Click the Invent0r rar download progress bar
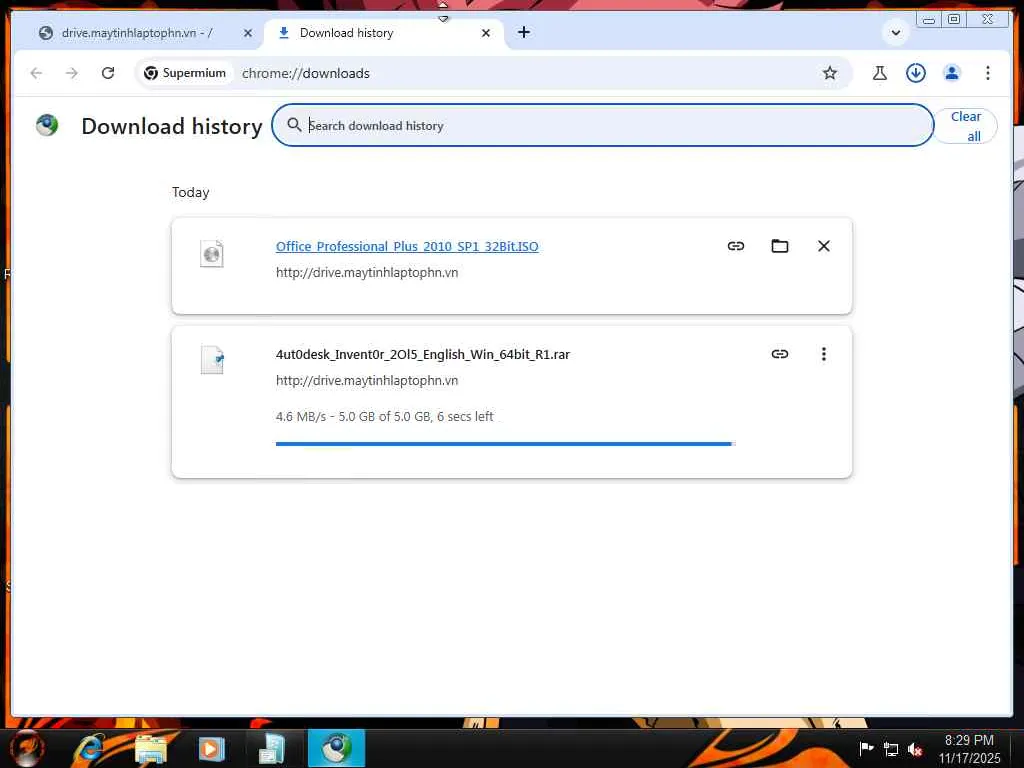The width and height of the screenshot is (1024, 768). pos(505,444)
